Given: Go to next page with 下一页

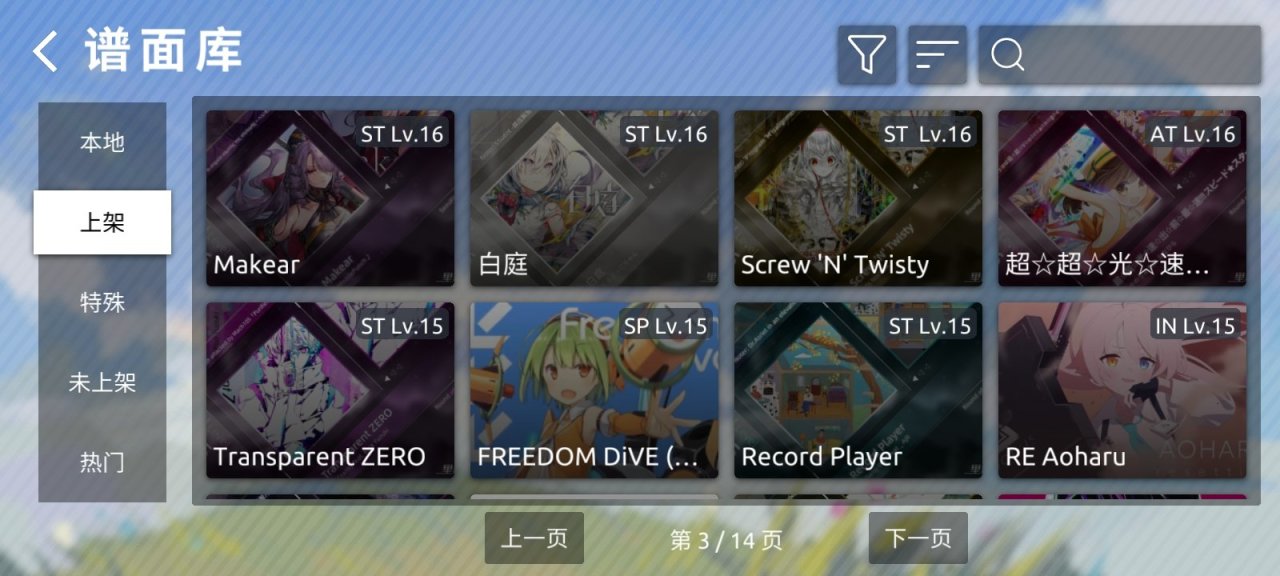Looking at the screenshot, I should [918, 538].
